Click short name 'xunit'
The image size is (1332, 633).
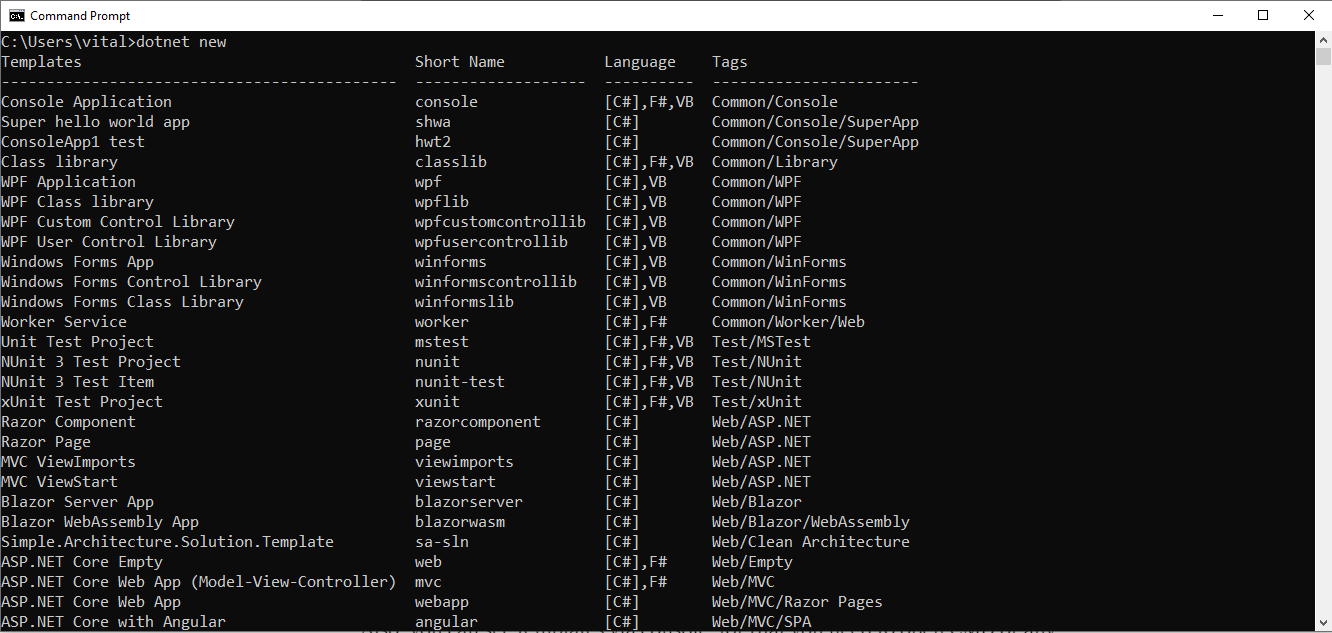pos(437,402)
